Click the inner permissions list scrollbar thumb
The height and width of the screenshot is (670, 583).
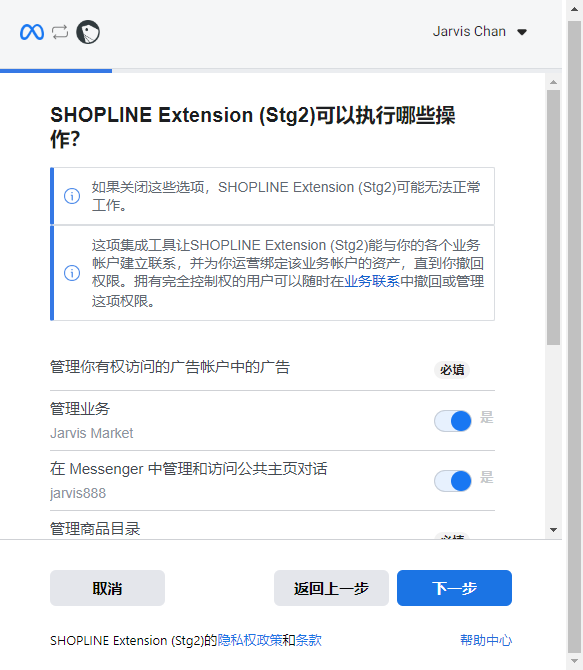[x=554, y=217]
